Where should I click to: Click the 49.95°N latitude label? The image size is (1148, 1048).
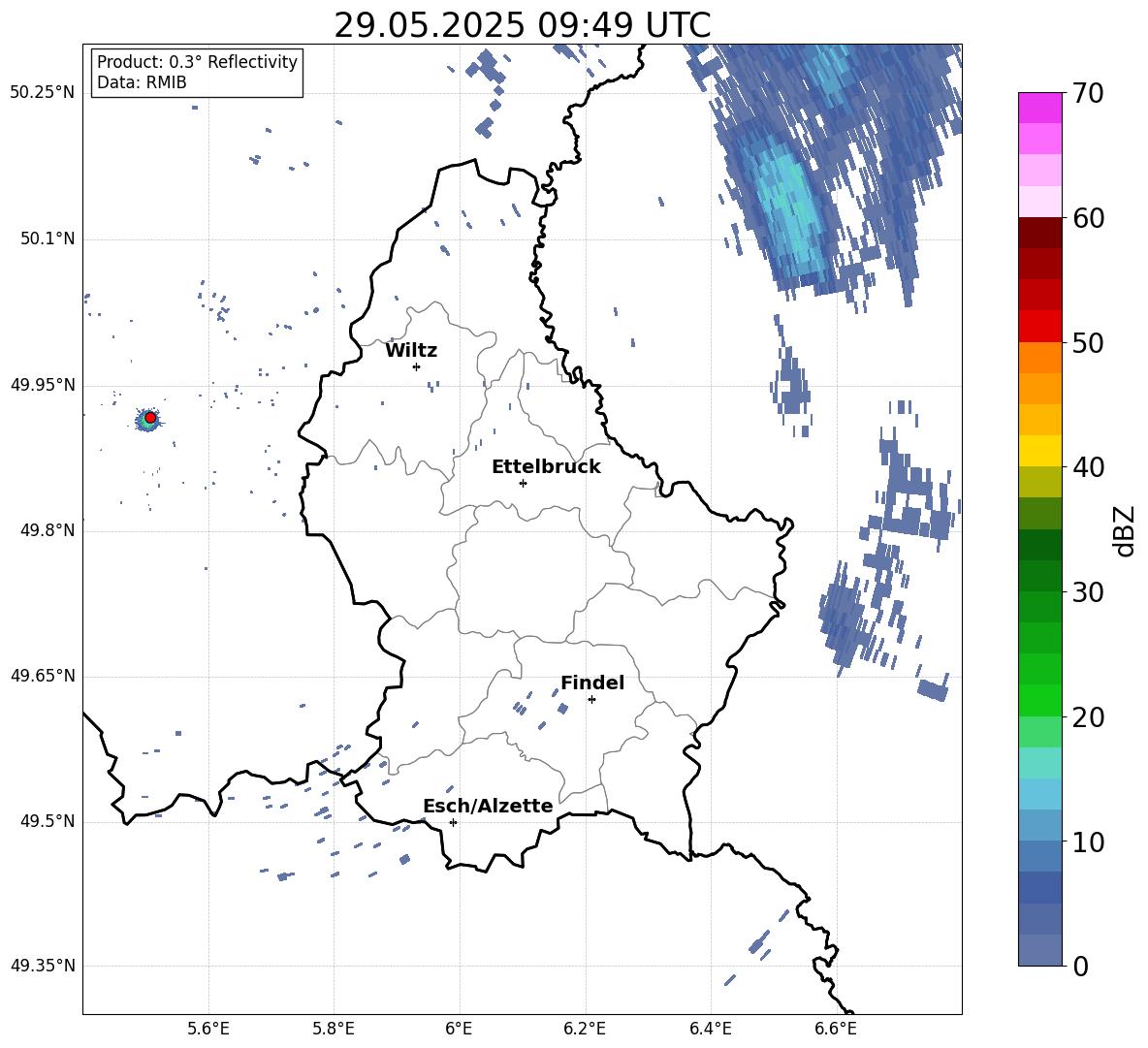pos(43,384)
